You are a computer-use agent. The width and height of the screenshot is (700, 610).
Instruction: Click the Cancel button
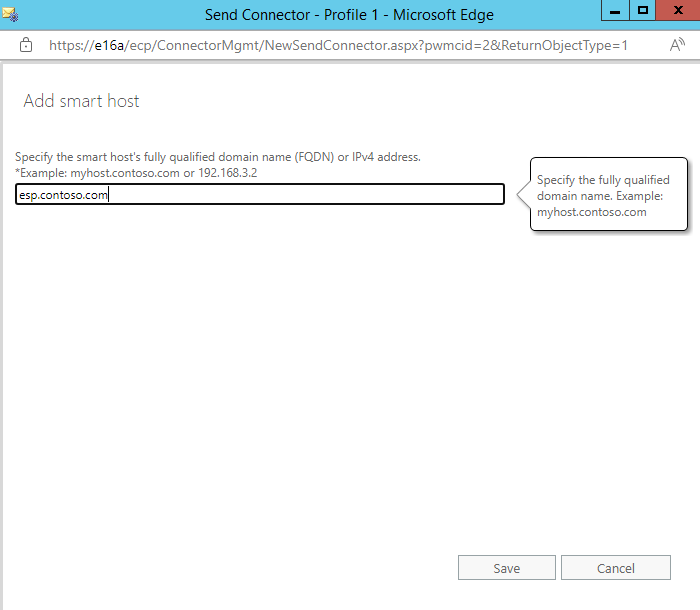(x=616, y=568)
